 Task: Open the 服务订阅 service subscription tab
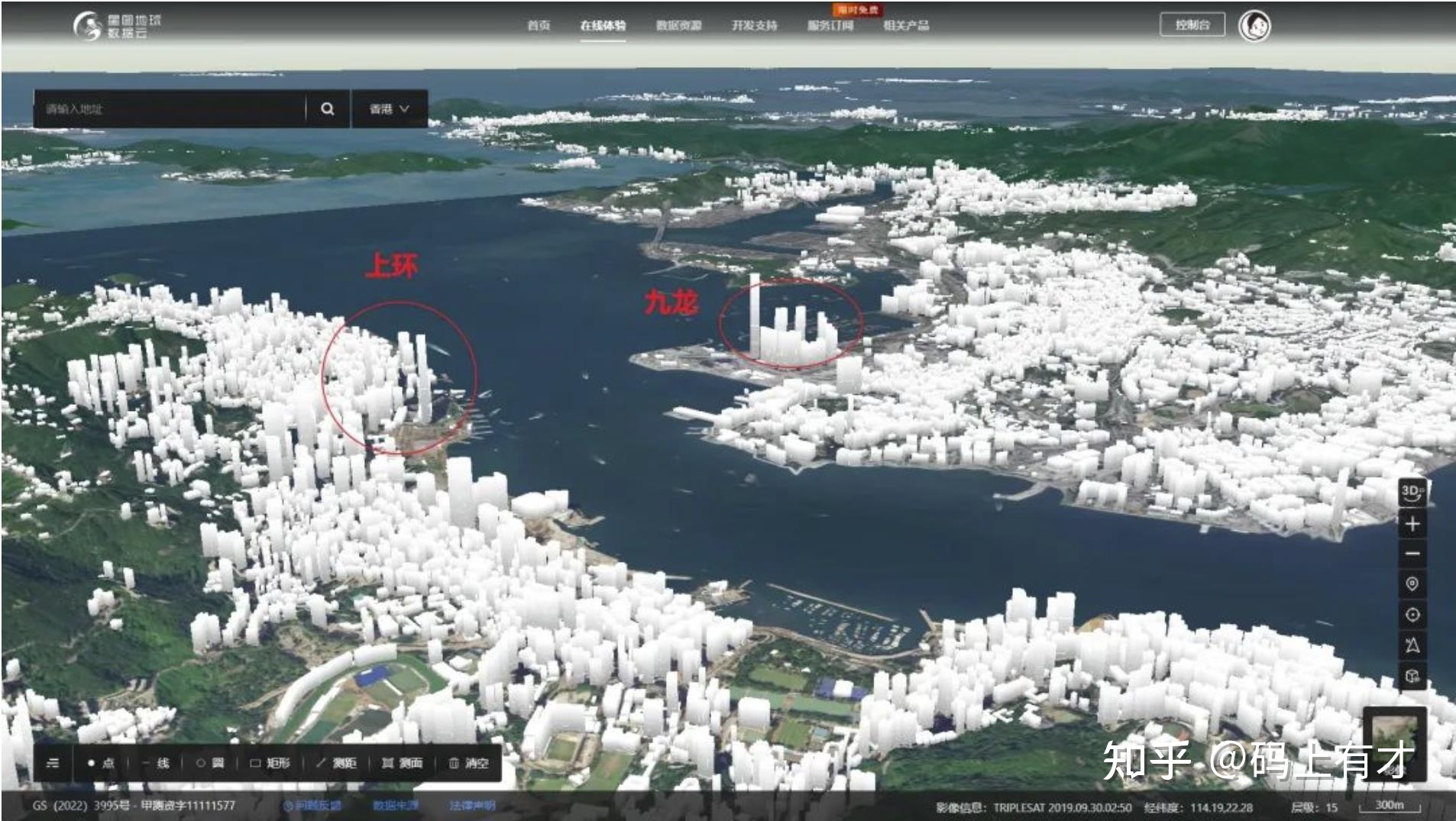(x=830, y=25)
